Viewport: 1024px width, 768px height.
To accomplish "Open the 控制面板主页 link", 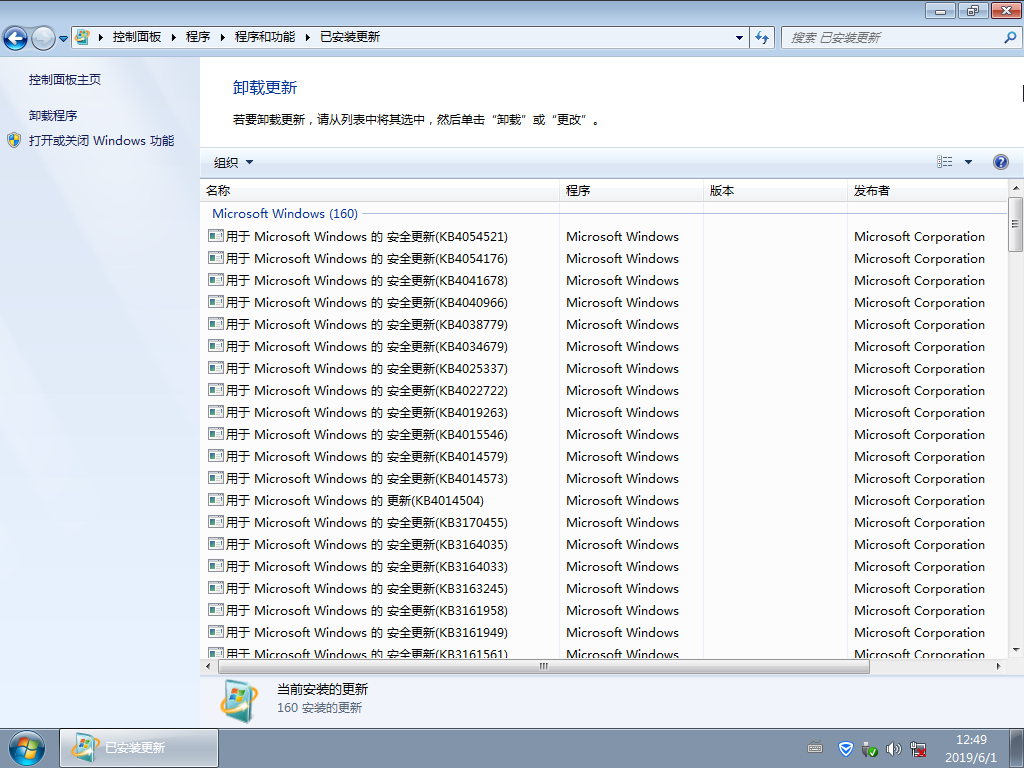I will (x=65, y=80).
